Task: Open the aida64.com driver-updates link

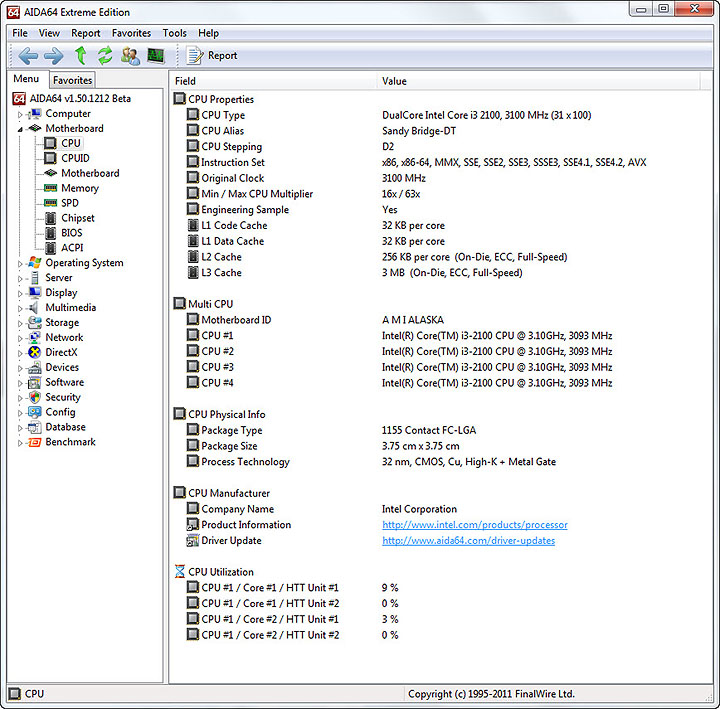Action: (468, 540)
